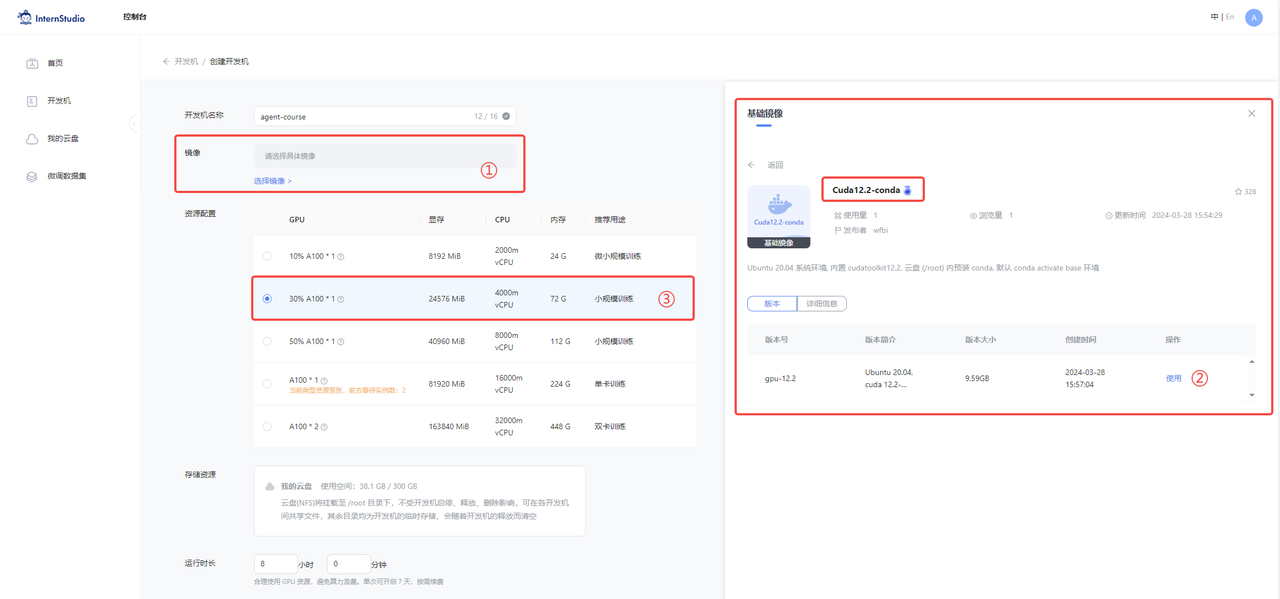This screenshot has height=599, width=1280.
Task: Open 开发机 in the sidebar
Action: point(32,101)
